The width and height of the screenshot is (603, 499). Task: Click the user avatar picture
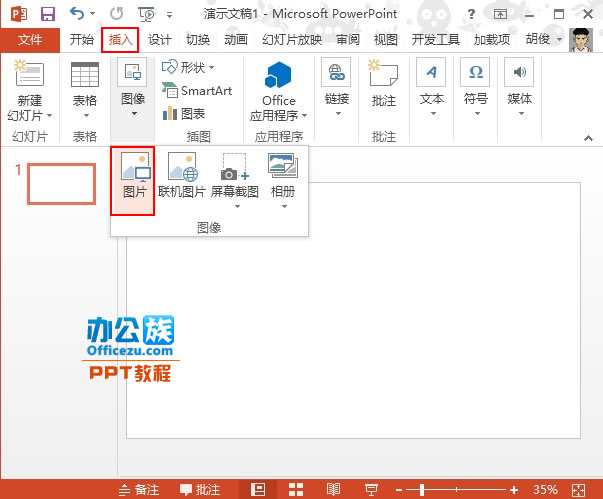click(x=581, y=40)
